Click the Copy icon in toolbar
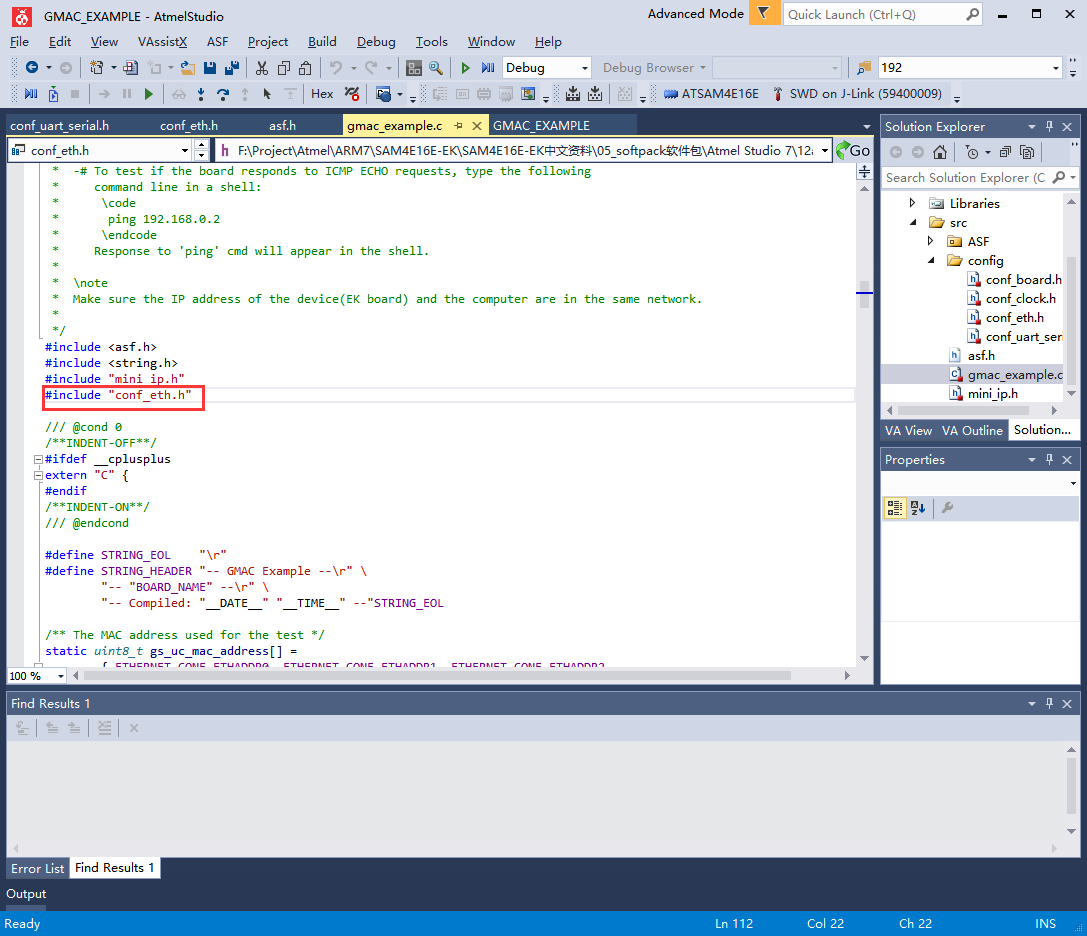 284,67
